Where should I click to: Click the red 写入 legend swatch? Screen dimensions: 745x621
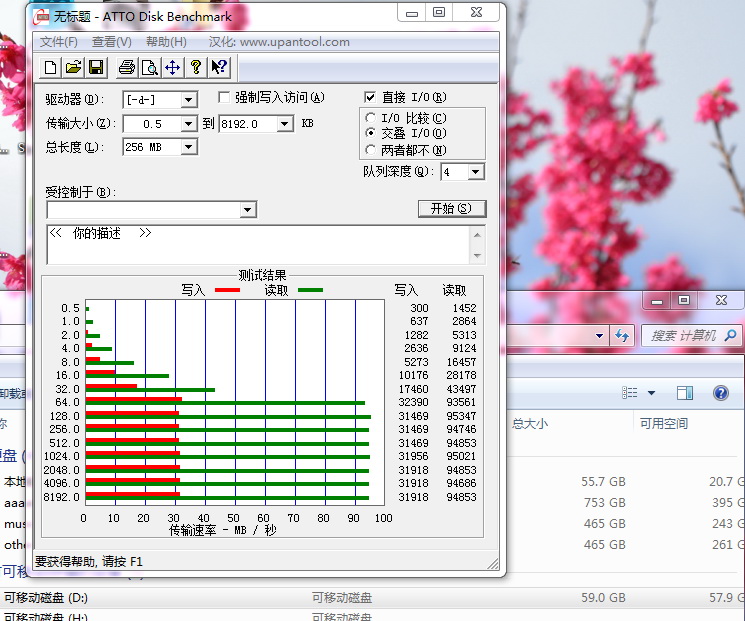click(x=227, y=290)
